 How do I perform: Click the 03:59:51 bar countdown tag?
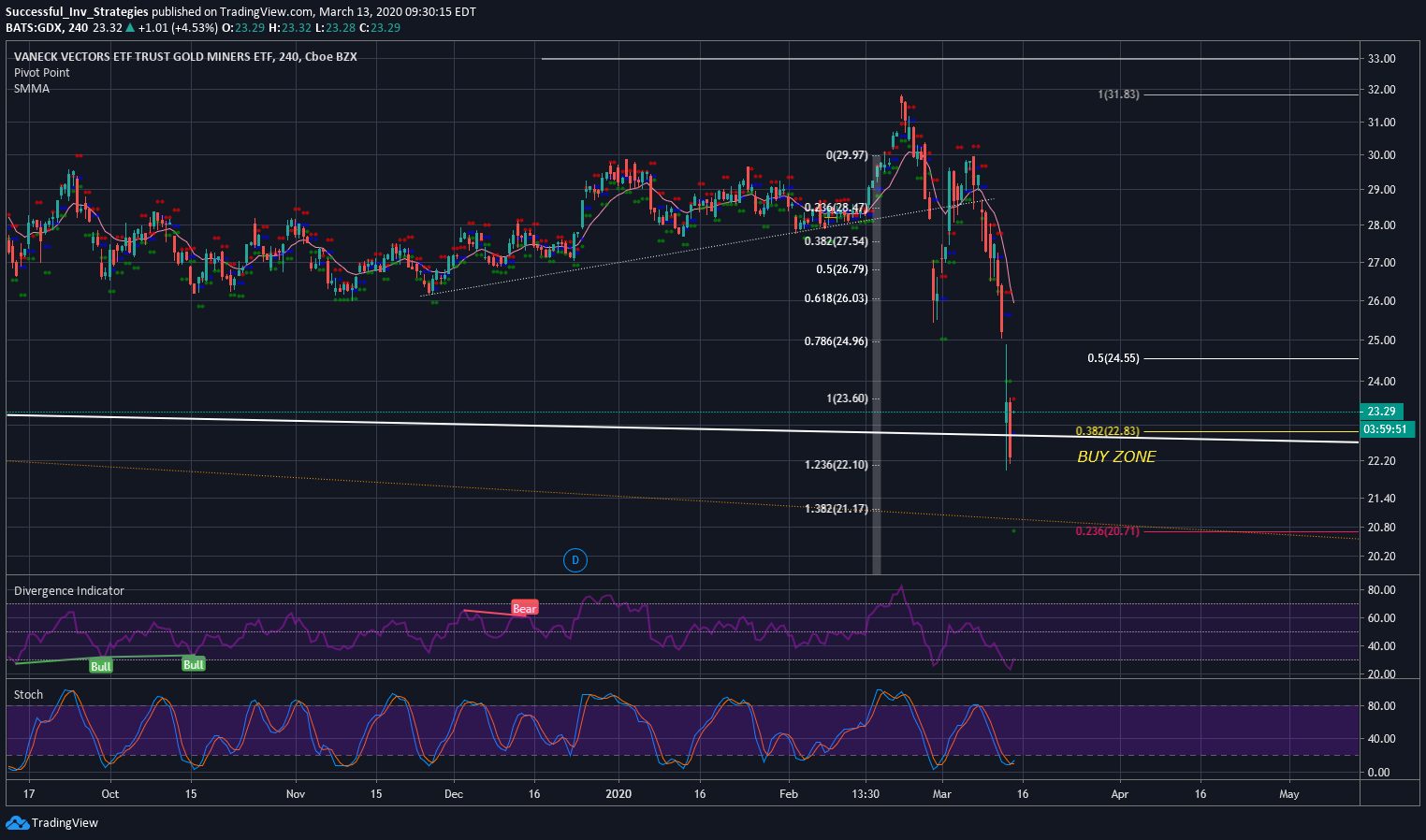pos(1385,429)
